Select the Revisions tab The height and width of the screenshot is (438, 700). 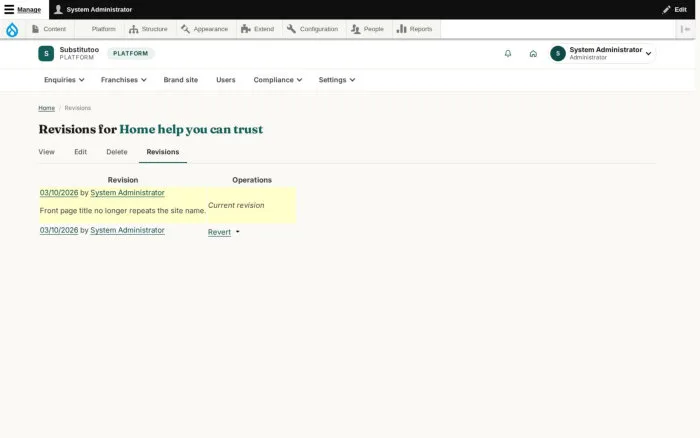pyautogui.click(x=162, y=152)
